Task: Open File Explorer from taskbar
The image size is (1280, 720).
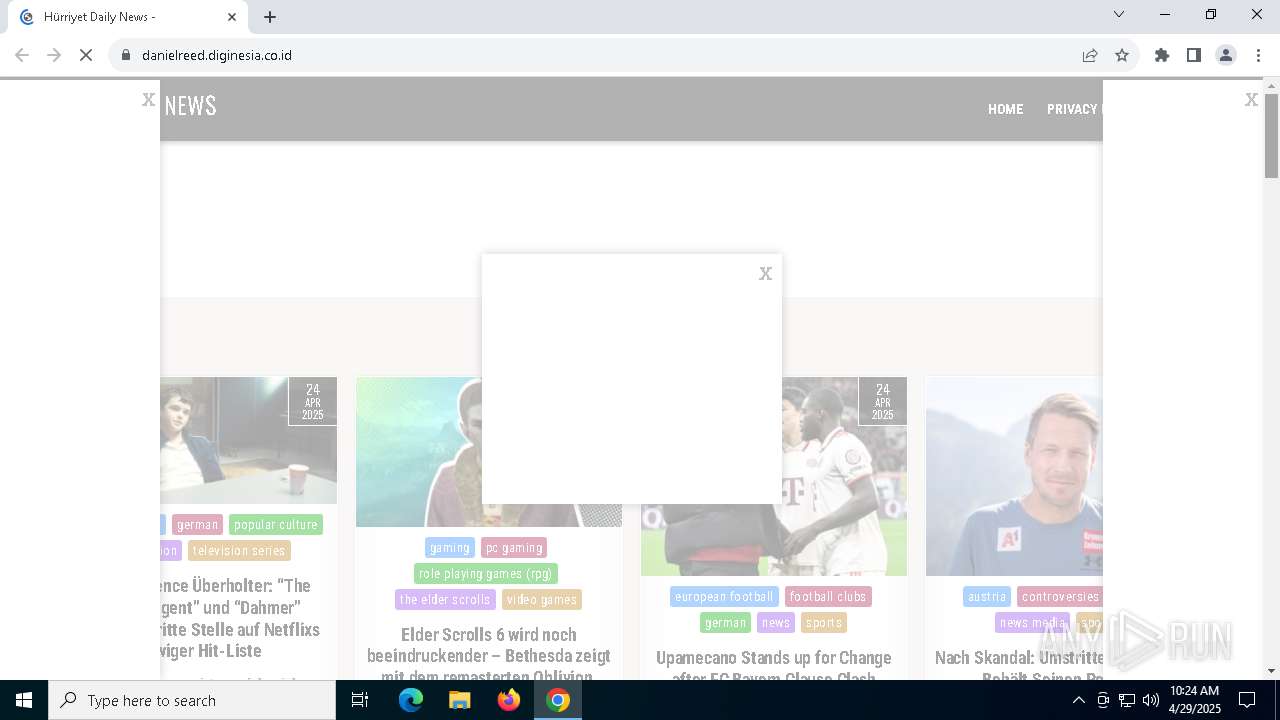Action: 460,700
